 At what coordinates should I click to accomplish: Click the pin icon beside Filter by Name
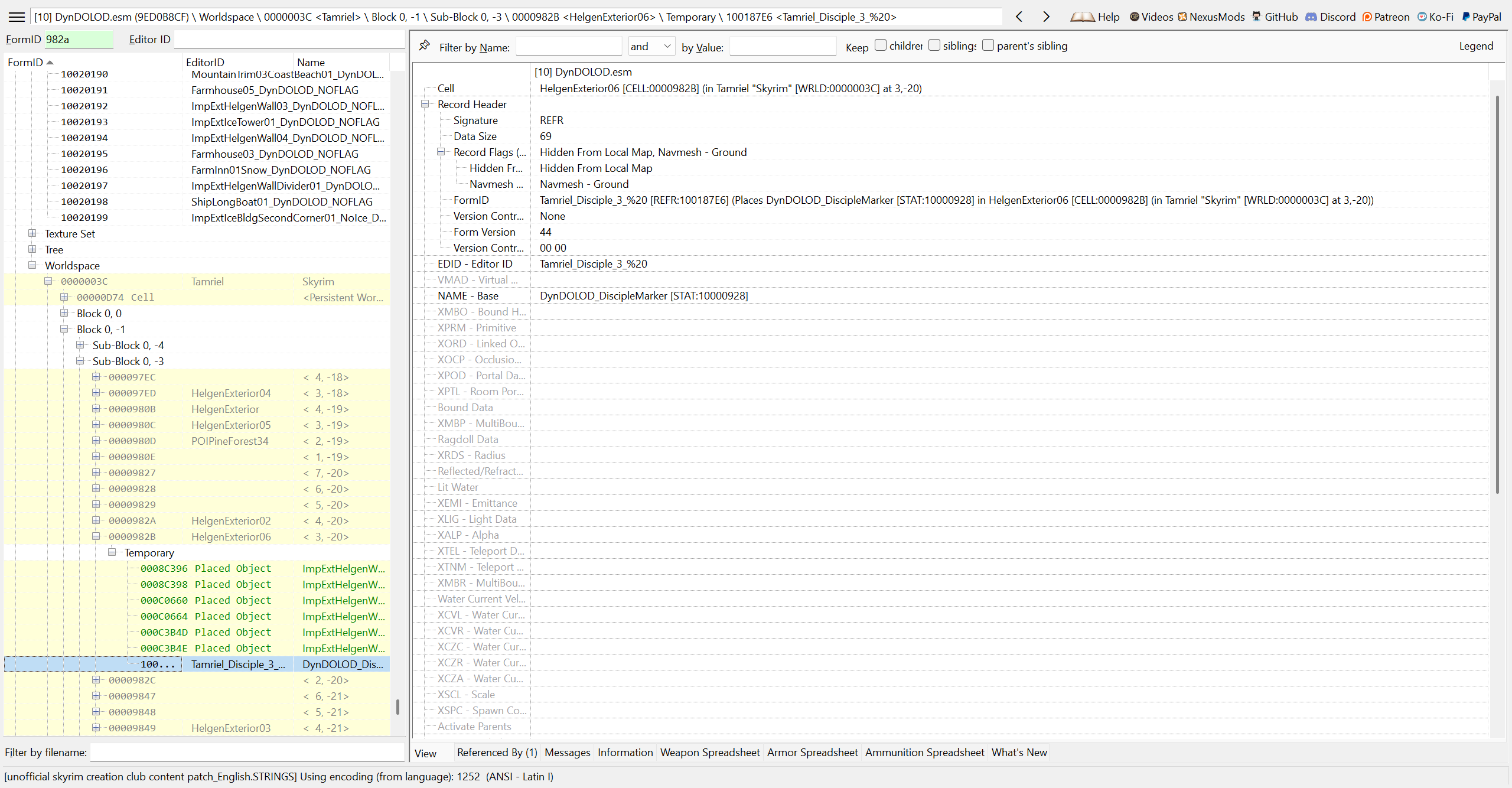coord(424,46)
